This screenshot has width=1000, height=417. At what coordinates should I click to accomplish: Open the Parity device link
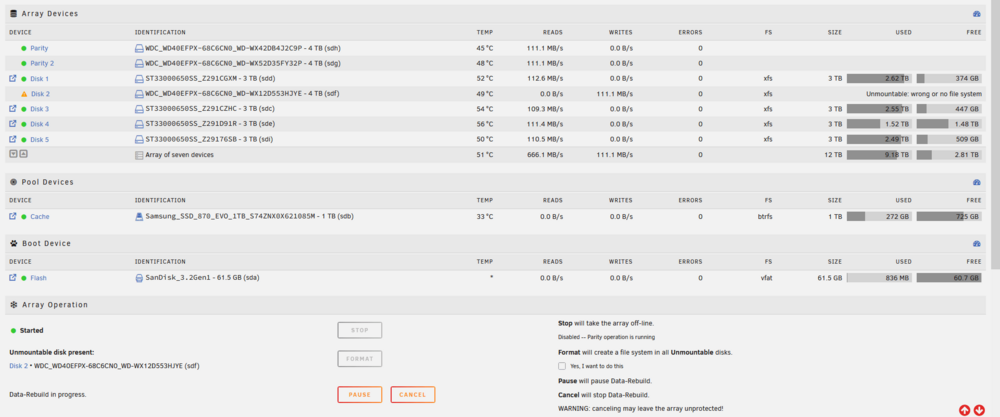(39, 48)
